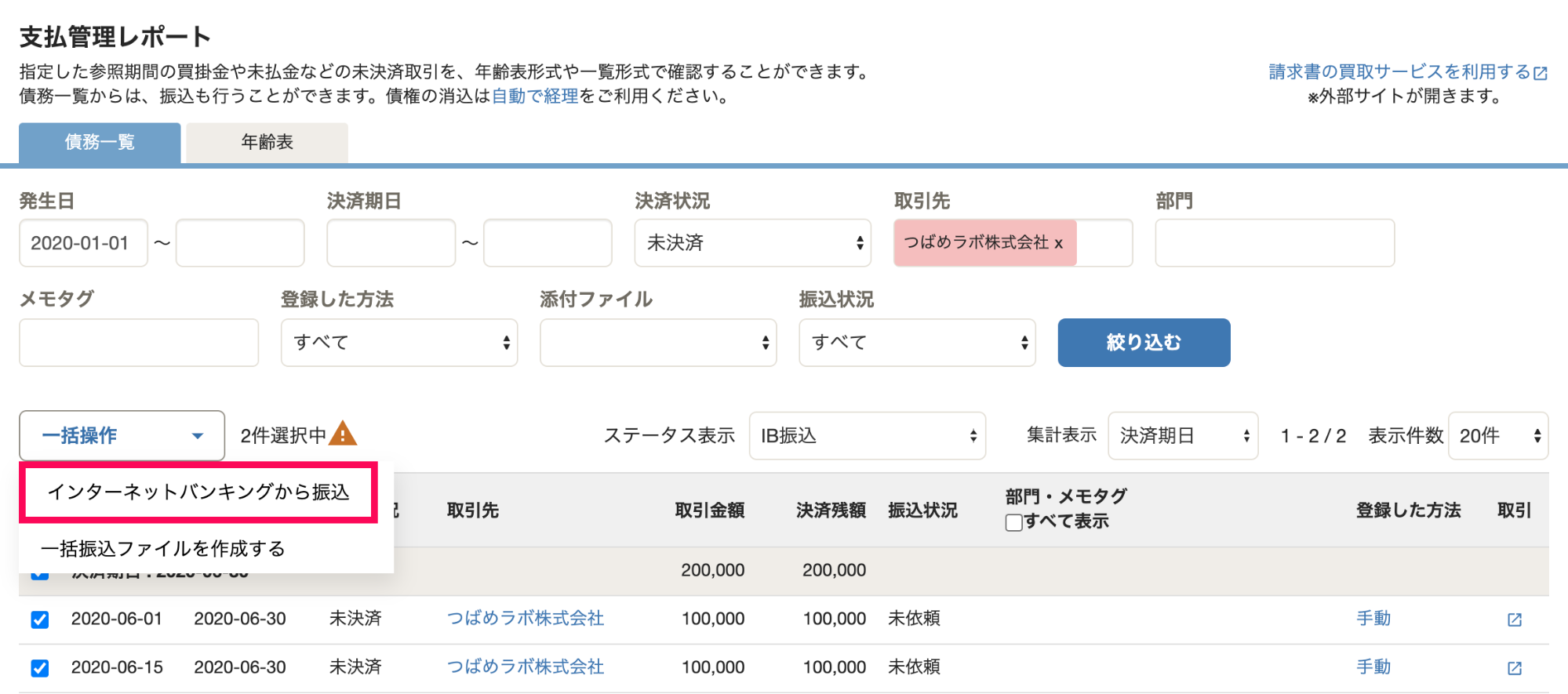Click the 発生日 start date field 2020-01-01
The height and width of the screenshot is (694, 1568).
[x=83, y=243]
